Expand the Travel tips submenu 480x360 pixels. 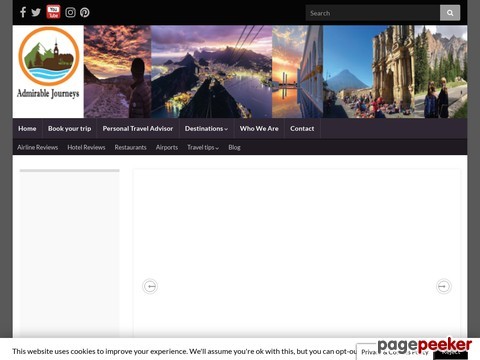pos(203,147)
